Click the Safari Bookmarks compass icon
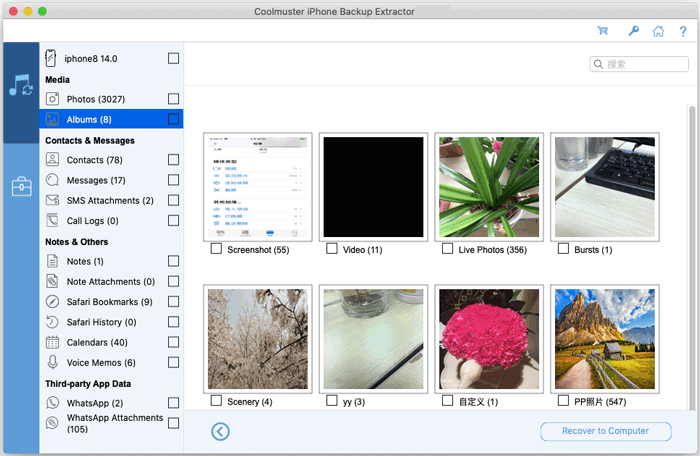This screenshot has height=456, width=700. click(x=52, y=301)
